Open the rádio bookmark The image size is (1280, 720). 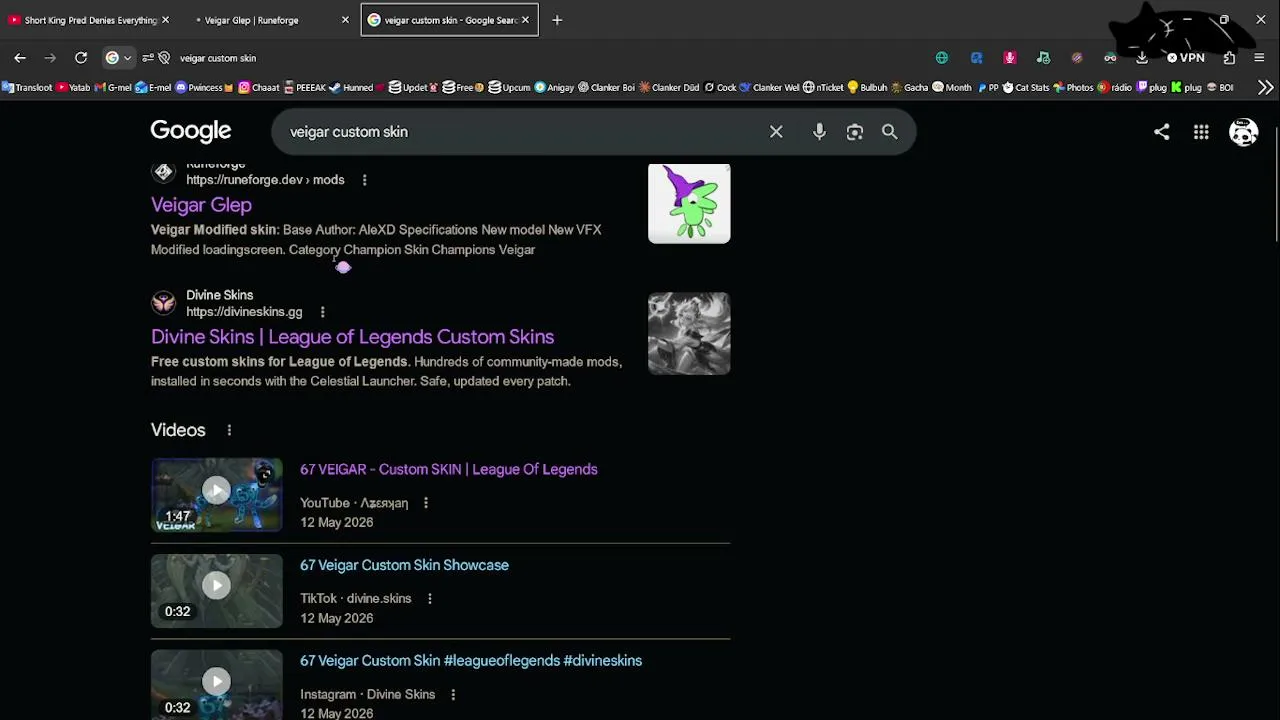point(1114,88)
